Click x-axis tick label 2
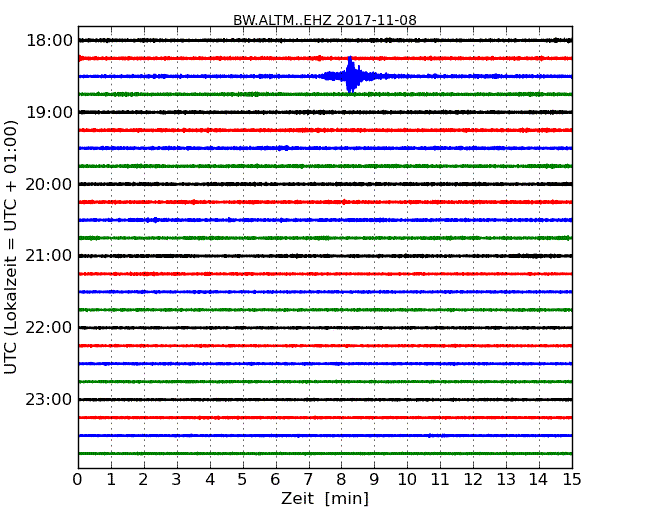 (143, 480)
